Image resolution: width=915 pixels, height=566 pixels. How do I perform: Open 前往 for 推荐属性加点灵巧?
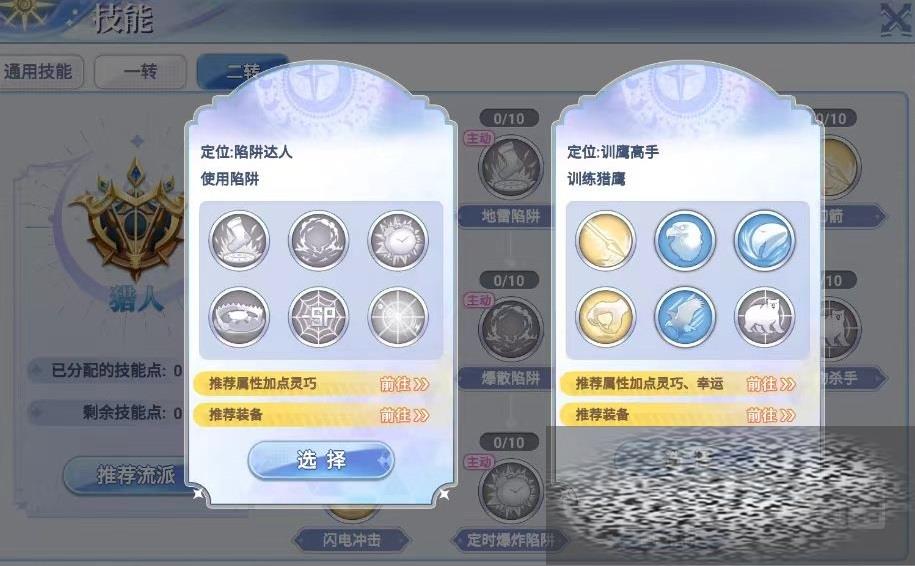(x=404, y=384)
